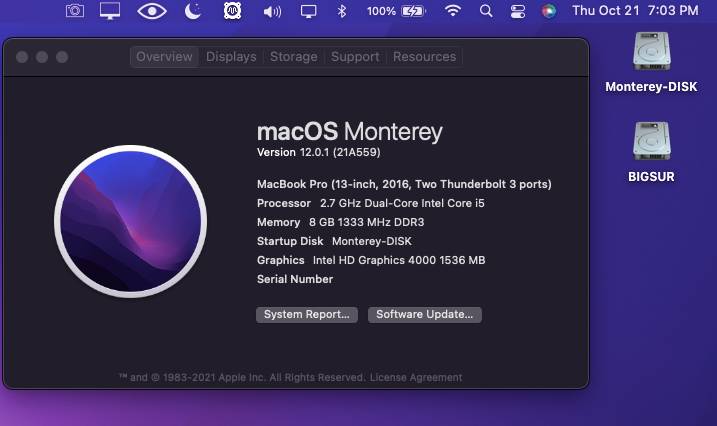Open the Bluetooth menu

coord(342,11)
